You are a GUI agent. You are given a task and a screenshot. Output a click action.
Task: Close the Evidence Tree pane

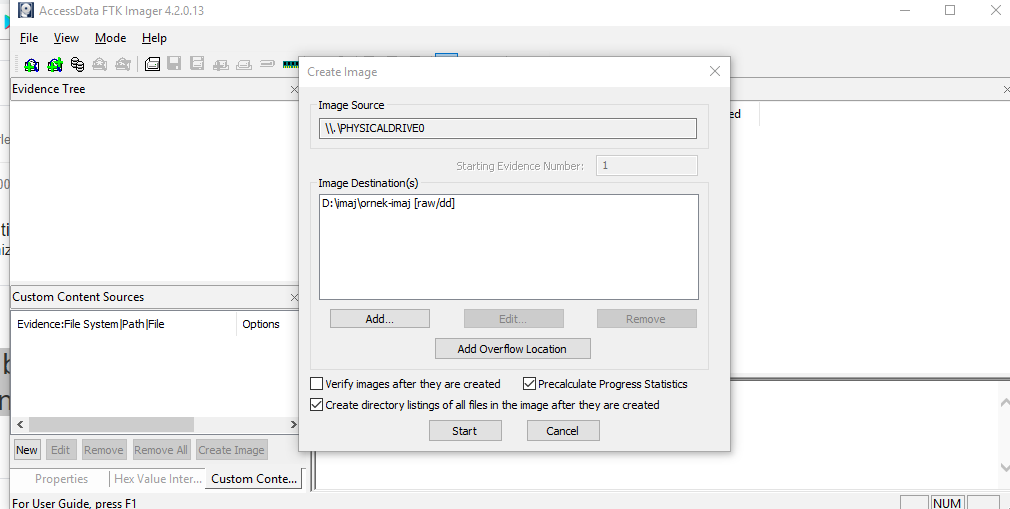[x=294, y=90]
